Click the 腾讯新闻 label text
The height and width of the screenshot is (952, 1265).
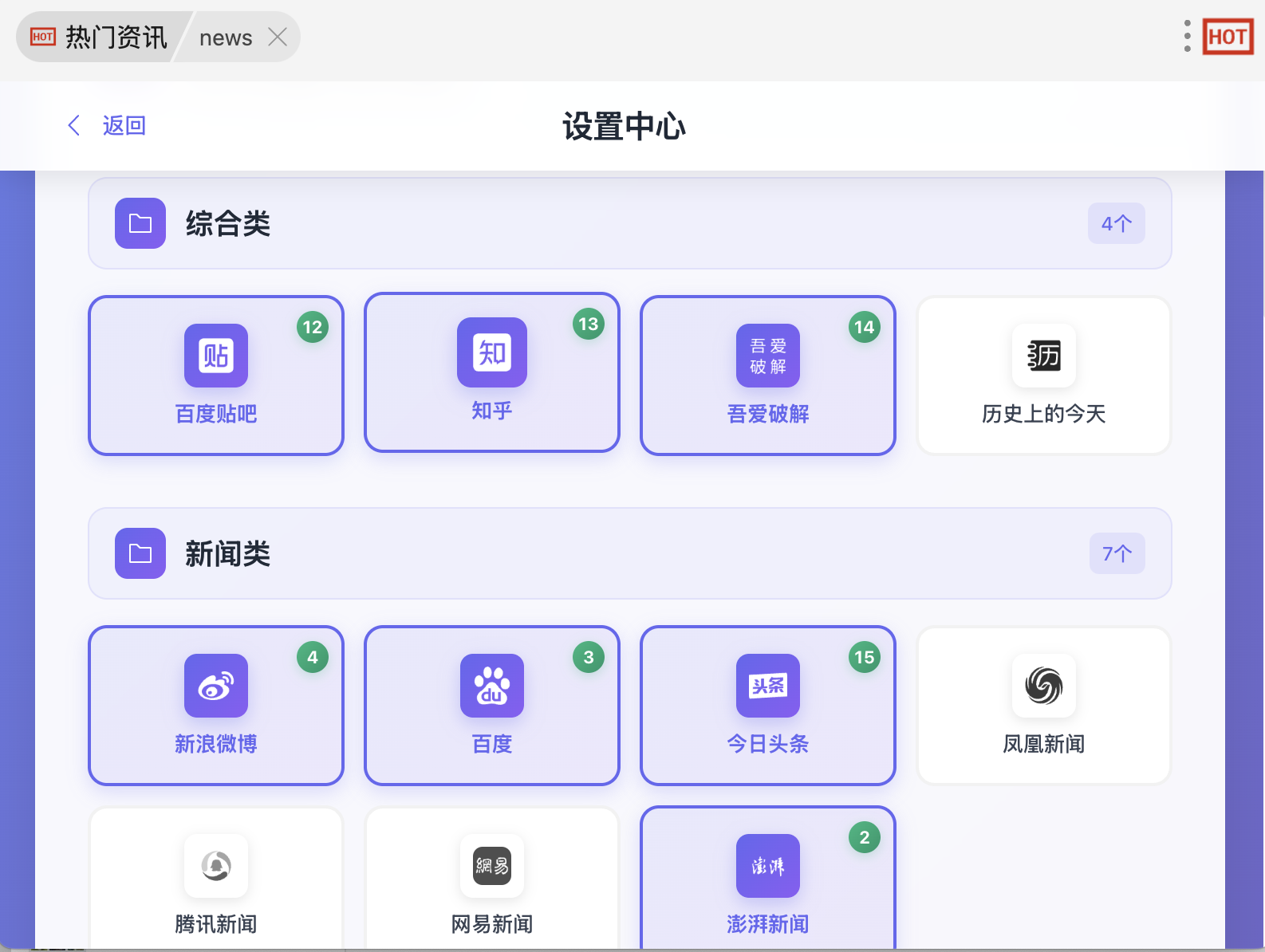point(216,924)
